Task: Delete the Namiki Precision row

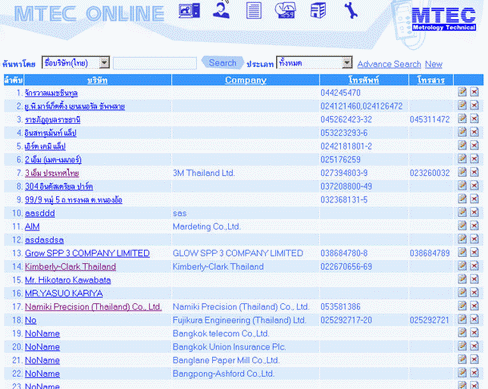Action: pyautogui.click(x=474, y=306)
